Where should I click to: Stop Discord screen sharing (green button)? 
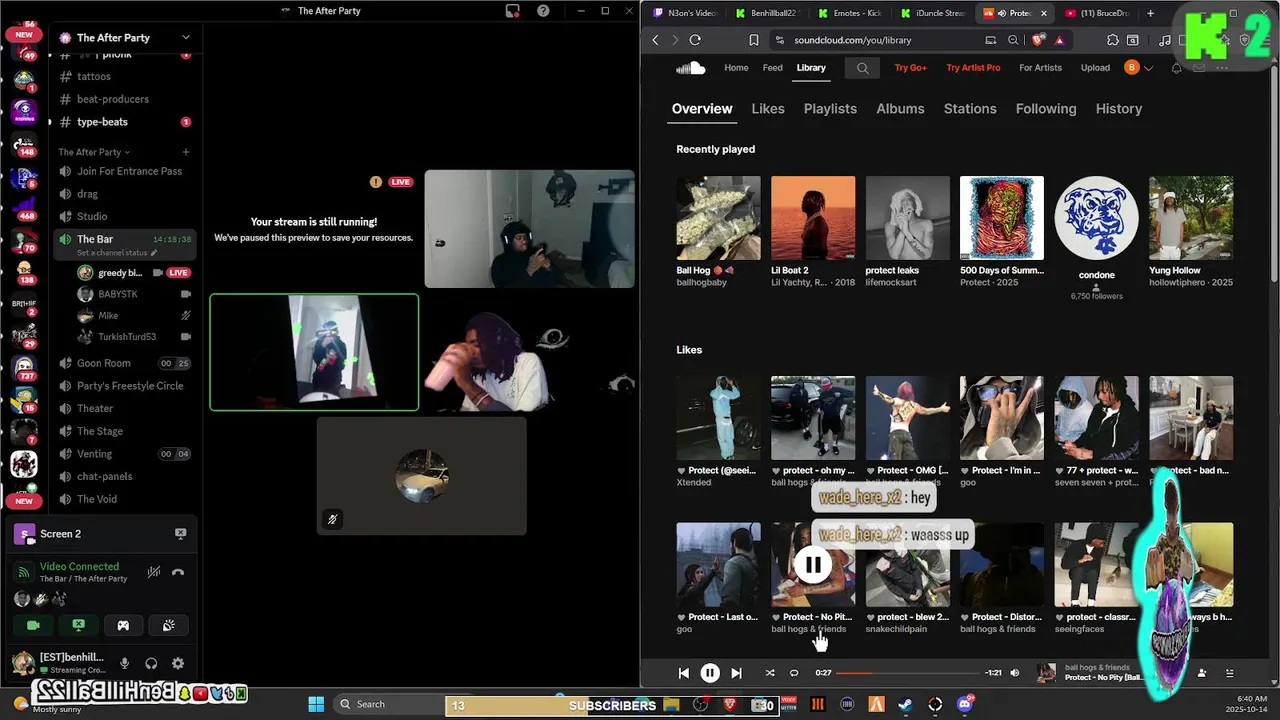click(x=78, y=625)
